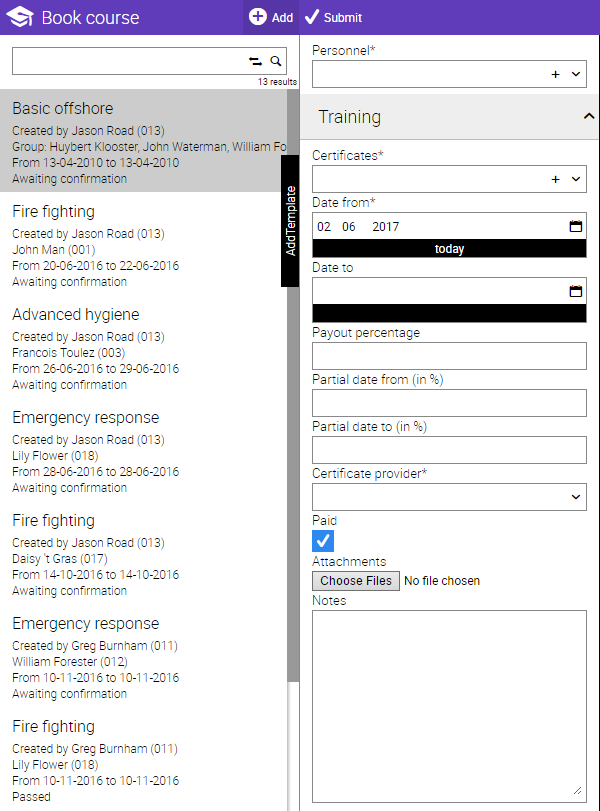Image resolution: width=600 pixels, height=811 pixels.
Task: Collapse the Training section
Action: [x=588, y=117]
